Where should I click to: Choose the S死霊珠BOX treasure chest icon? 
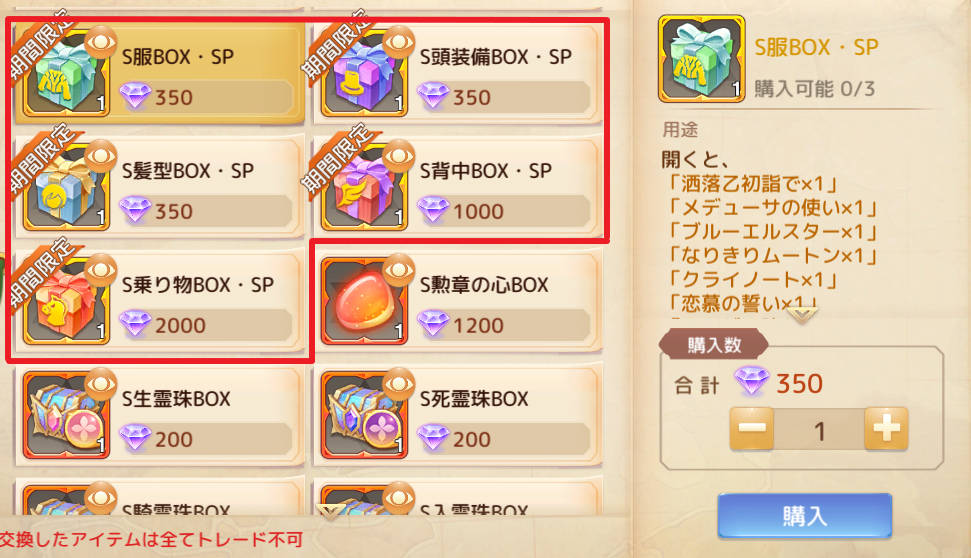364,416
